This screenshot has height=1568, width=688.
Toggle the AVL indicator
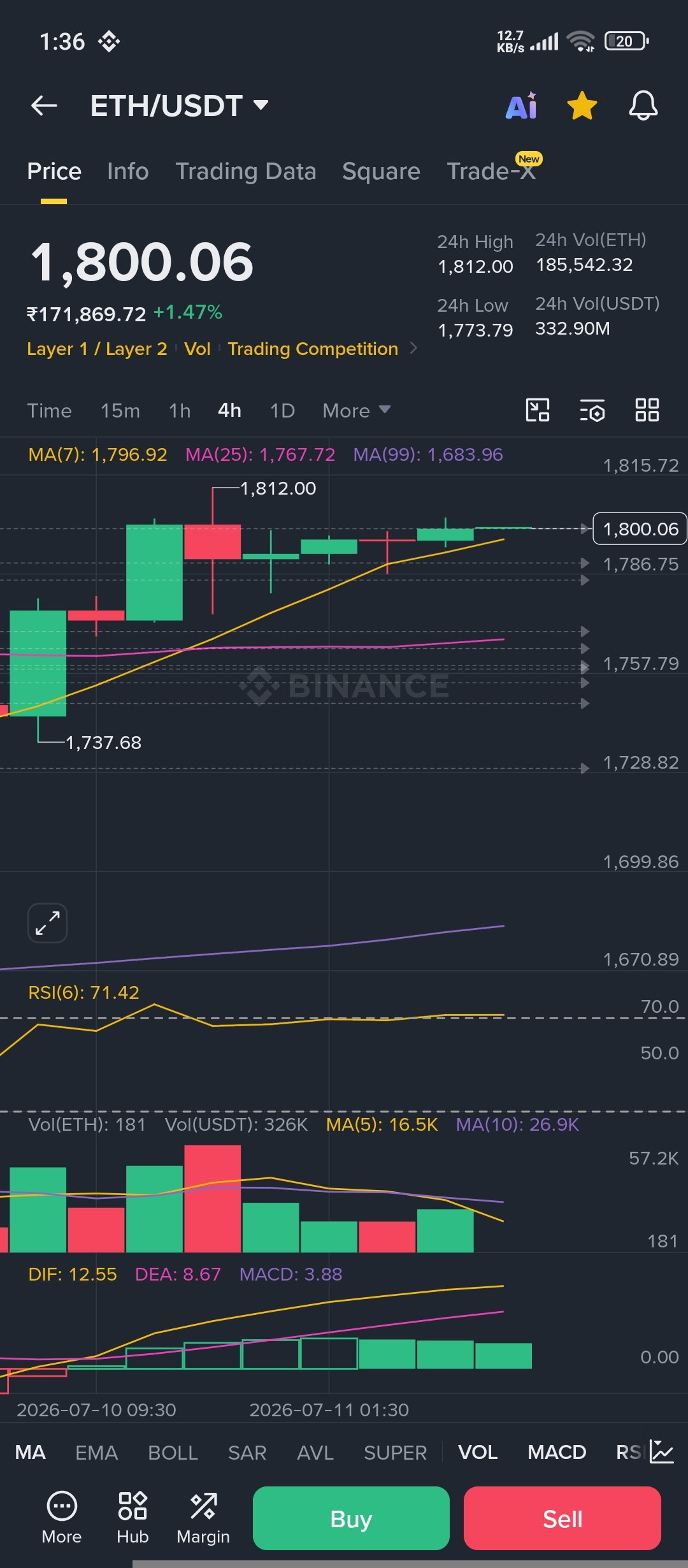(x=315, y=1452)
